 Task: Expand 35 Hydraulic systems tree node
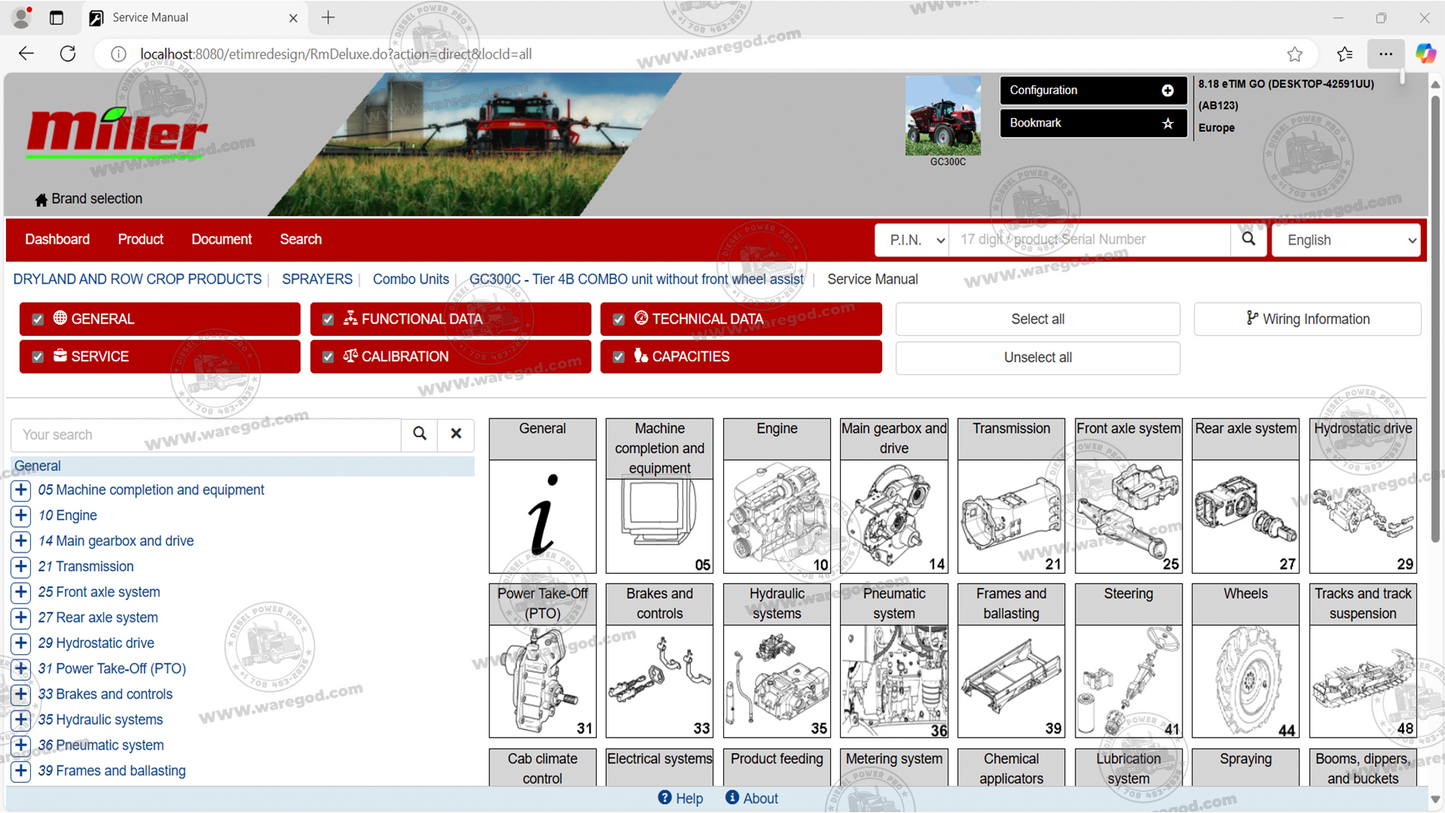click(21, 720)
